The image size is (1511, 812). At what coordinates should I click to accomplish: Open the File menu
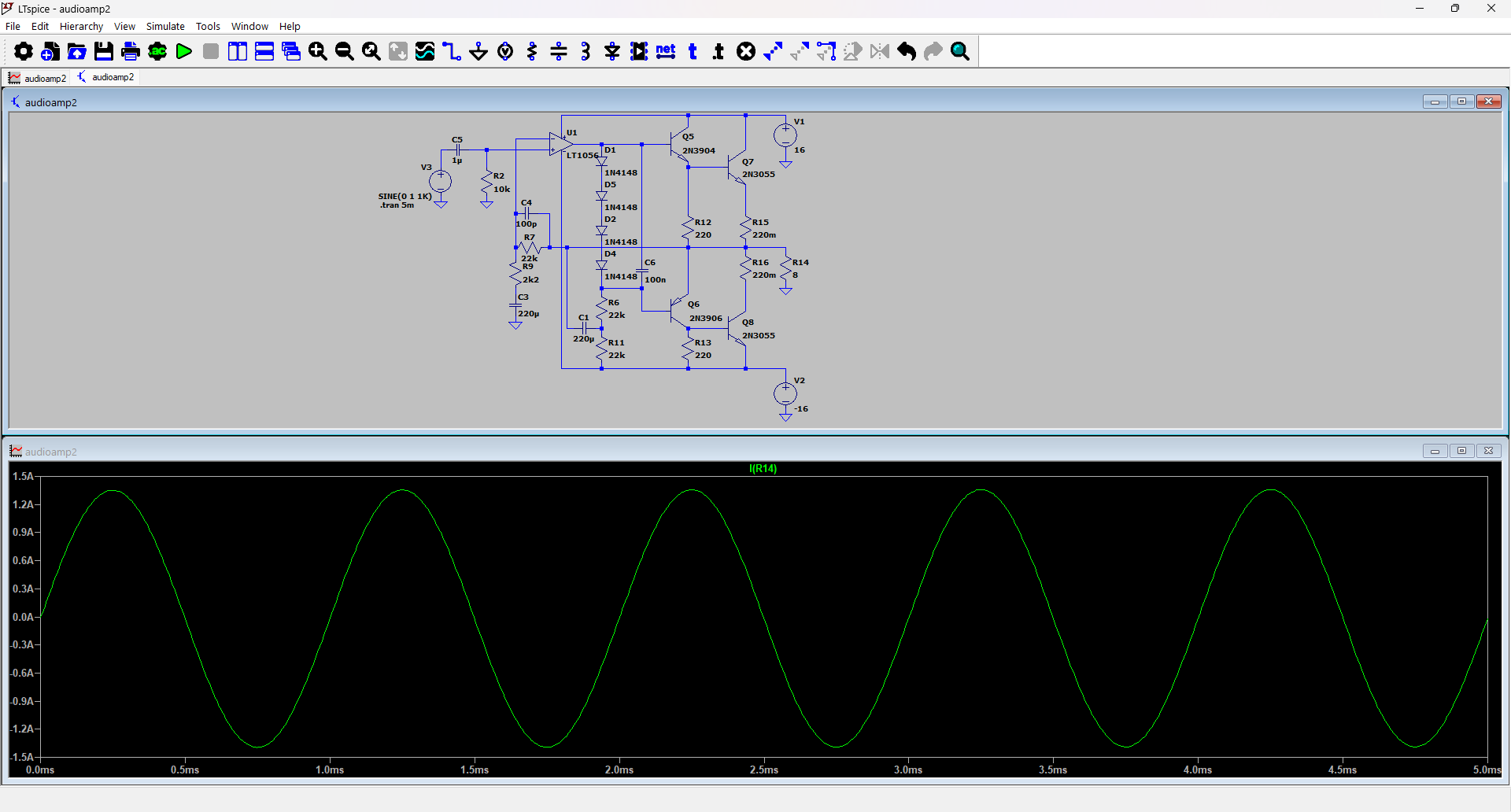[x=13, y=26]
